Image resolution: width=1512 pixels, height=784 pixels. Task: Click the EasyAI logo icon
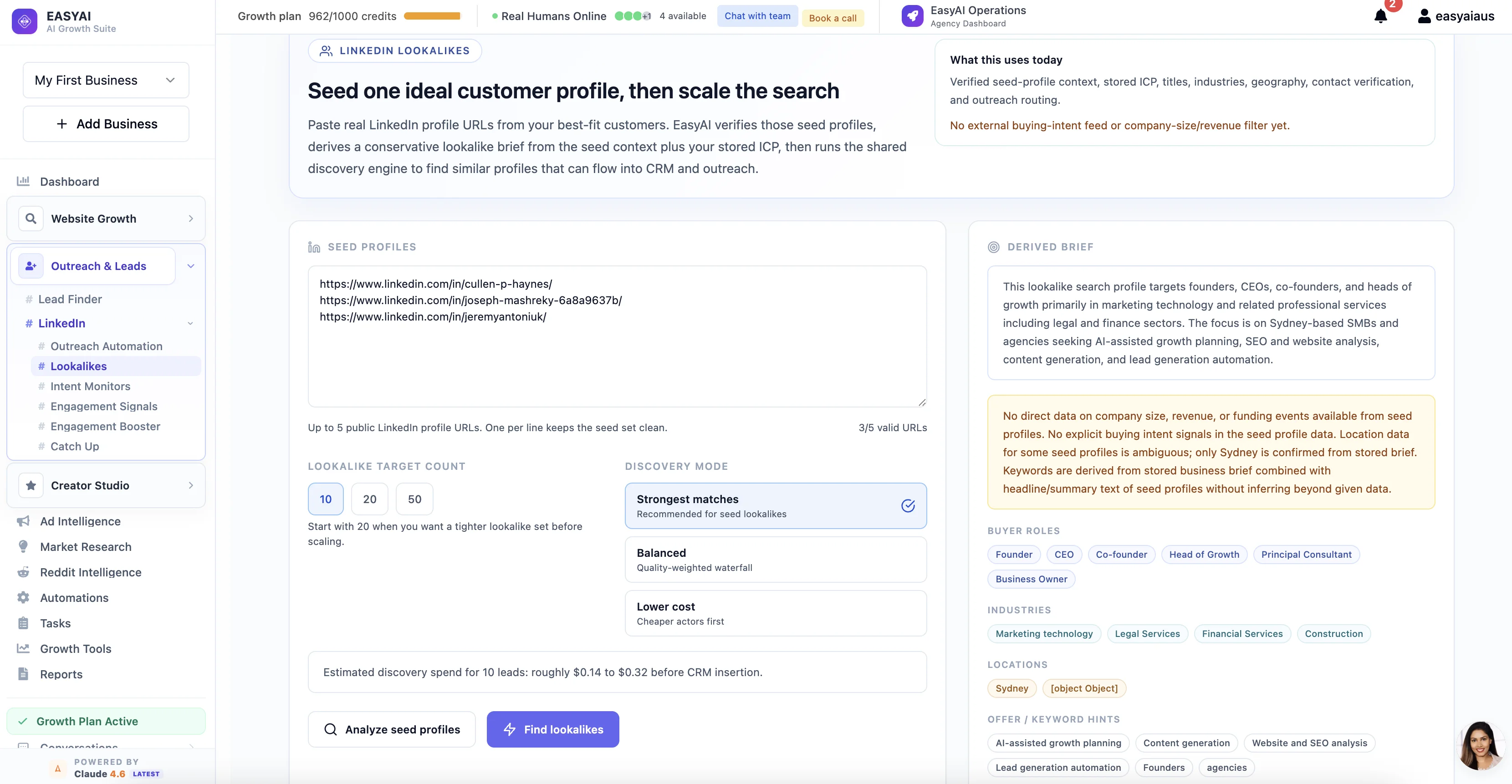[25, 22]
